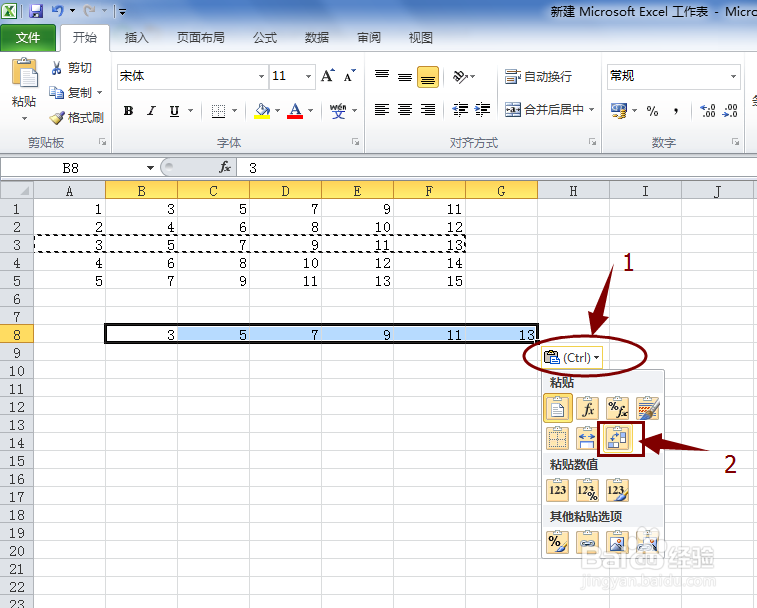Apply red font color
757x608 pixels.
pyautogui.click(x=295, y=111)
